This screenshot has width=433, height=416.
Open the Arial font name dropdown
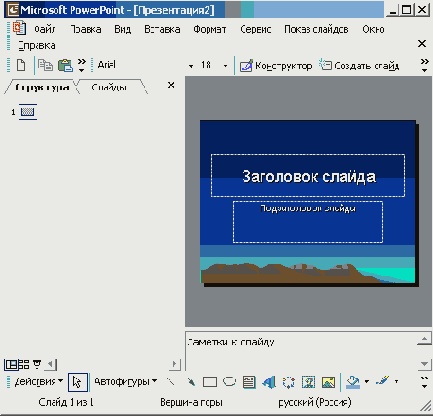pos(191,66)
